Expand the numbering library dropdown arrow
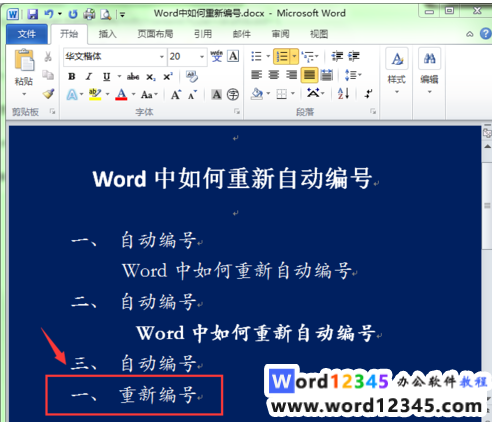This screenshot has height=422, width=492. [x=294, y=56]
